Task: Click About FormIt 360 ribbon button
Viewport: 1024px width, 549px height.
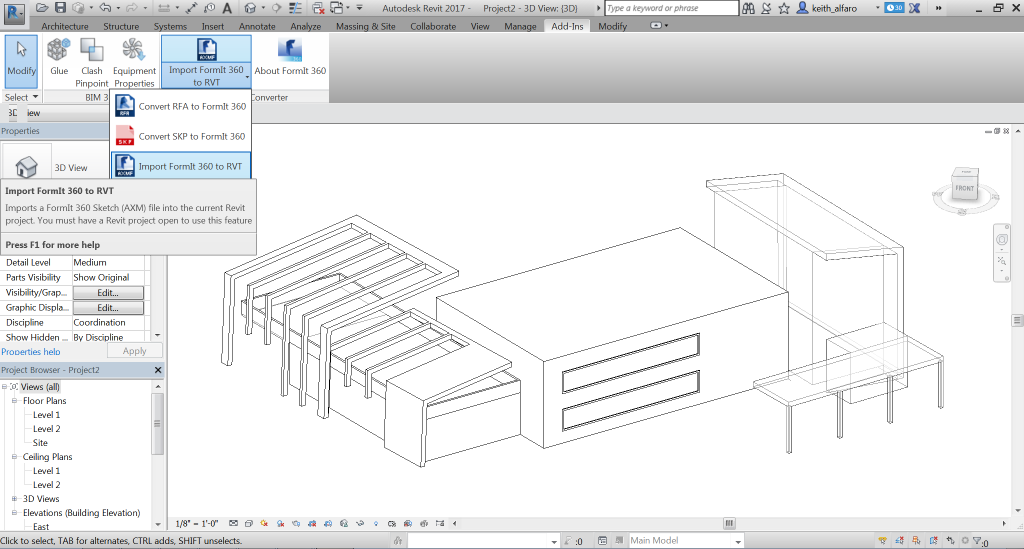Action: (x=290, y=57)
